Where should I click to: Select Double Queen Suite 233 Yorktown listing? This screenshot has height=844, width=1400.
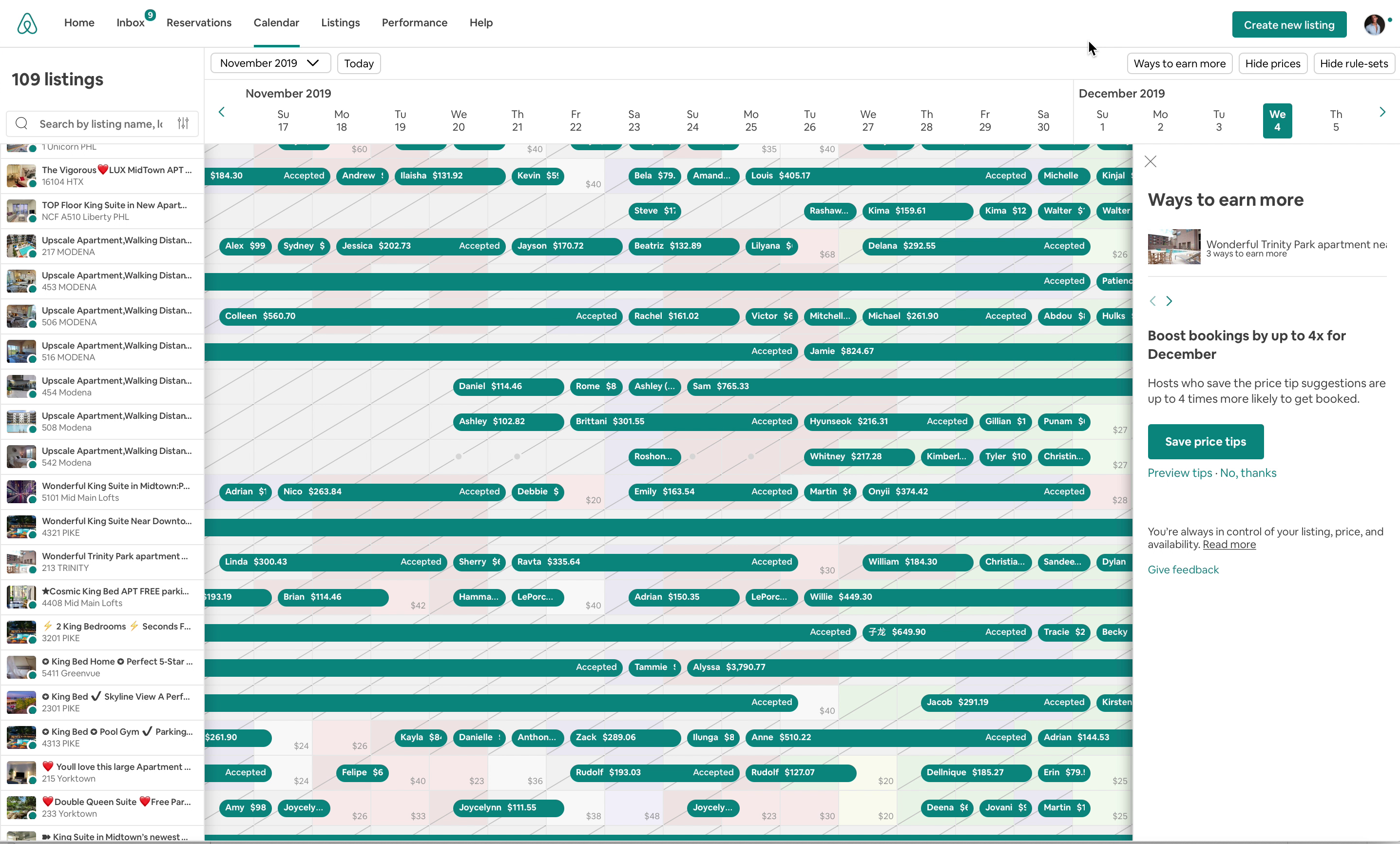[x=102, y=807]
